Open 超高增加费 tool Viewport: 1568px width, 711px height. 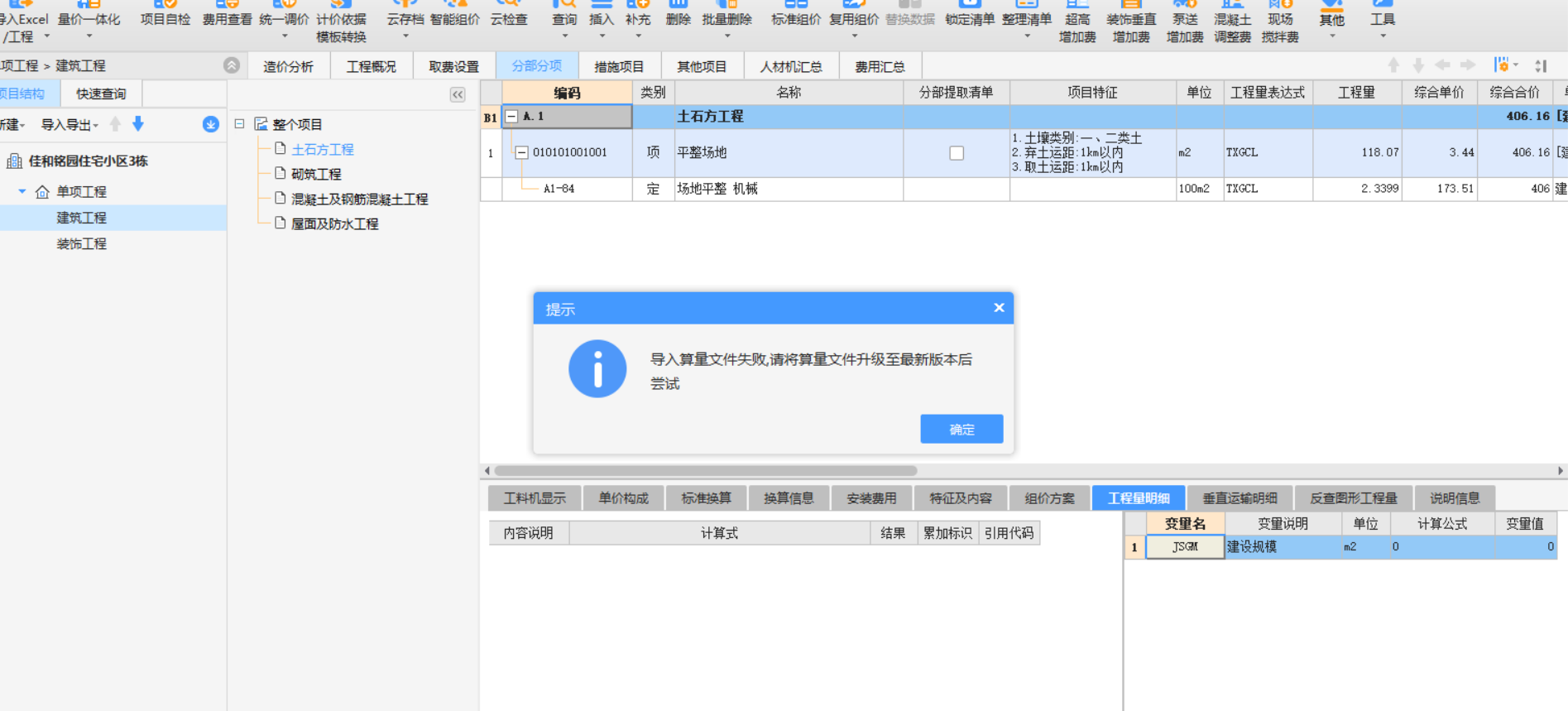(x=1077, y=23)
